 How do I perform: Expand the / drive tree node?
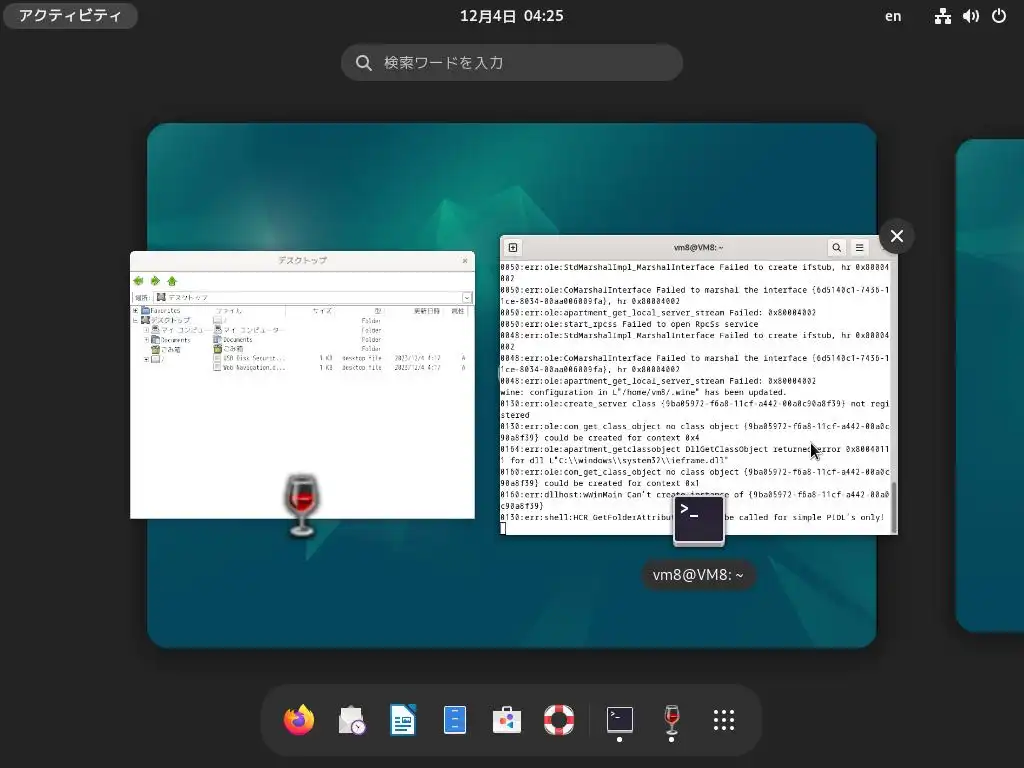[146, 359]
